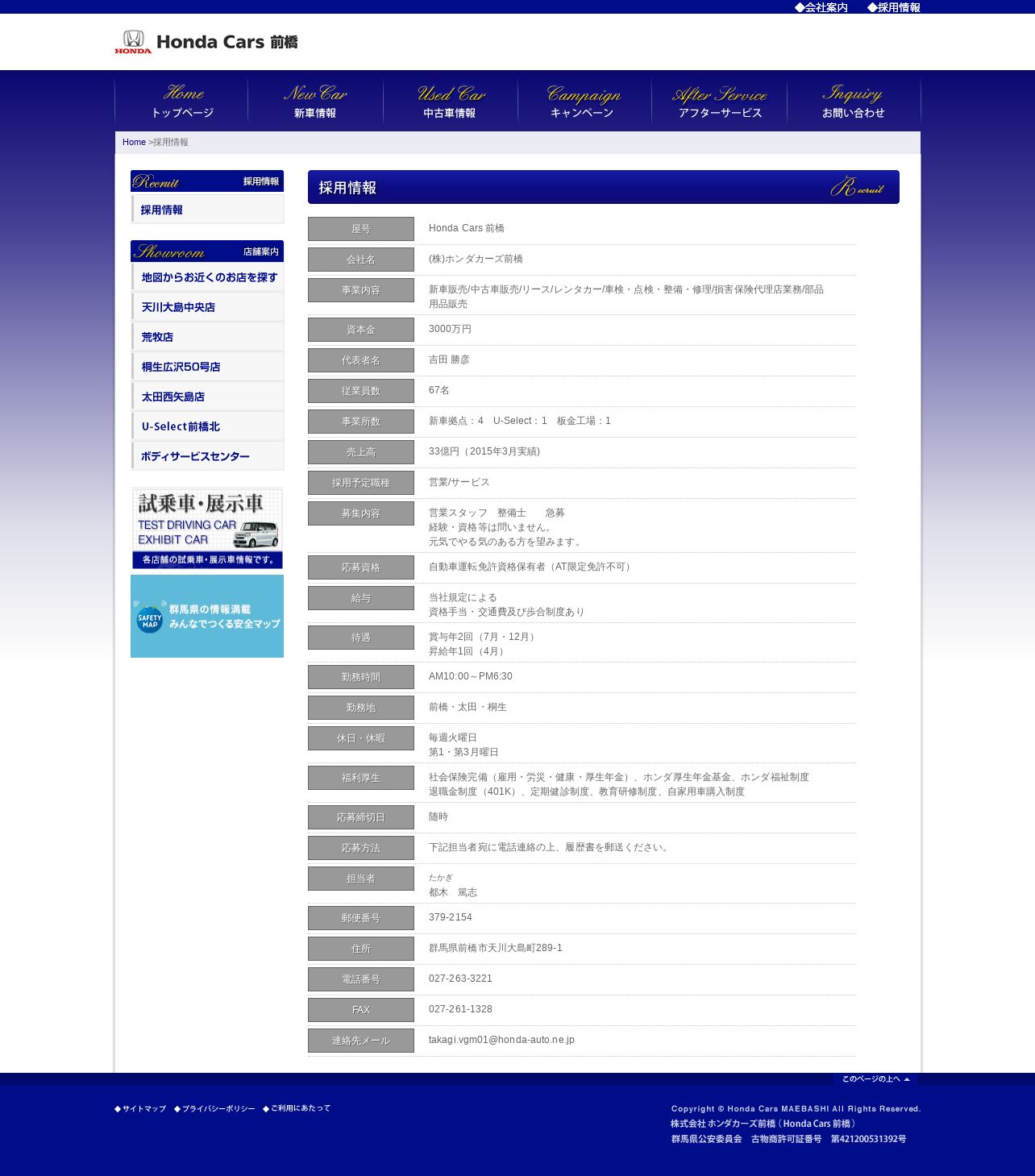1035x1176 pixels.
Task: Click postal code 379-2154
Action: (x=451, y=917)
